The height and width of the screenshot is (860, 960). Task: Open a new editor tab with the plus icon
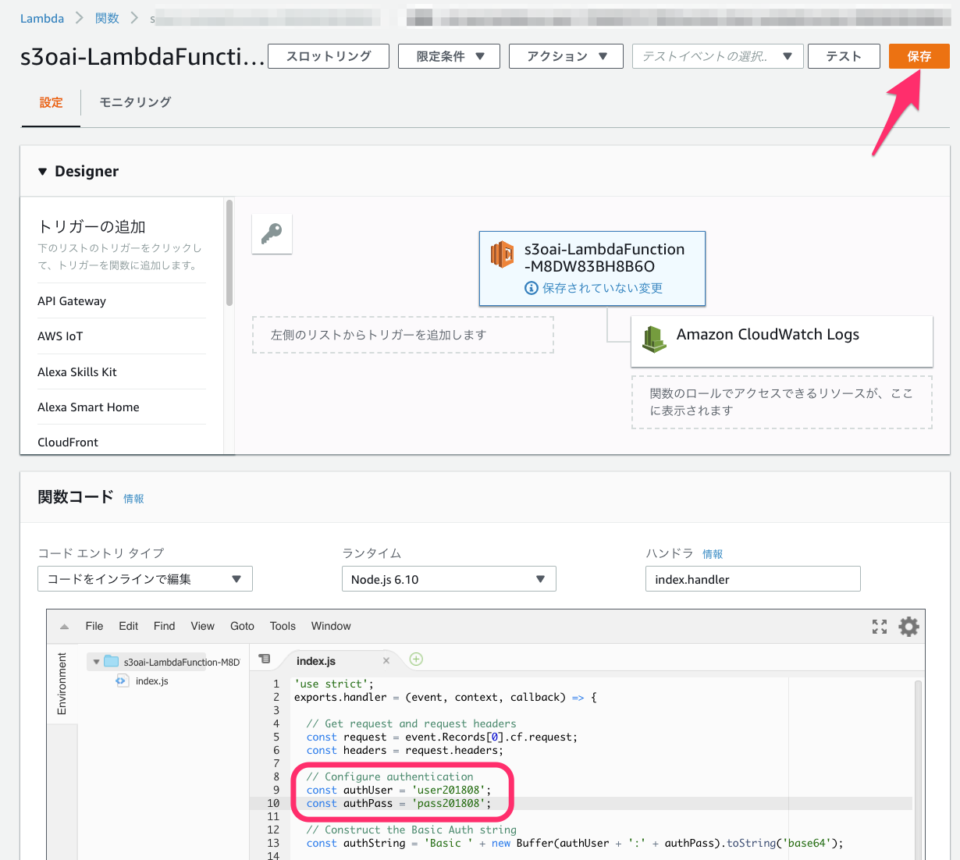[x=416, y=659]
